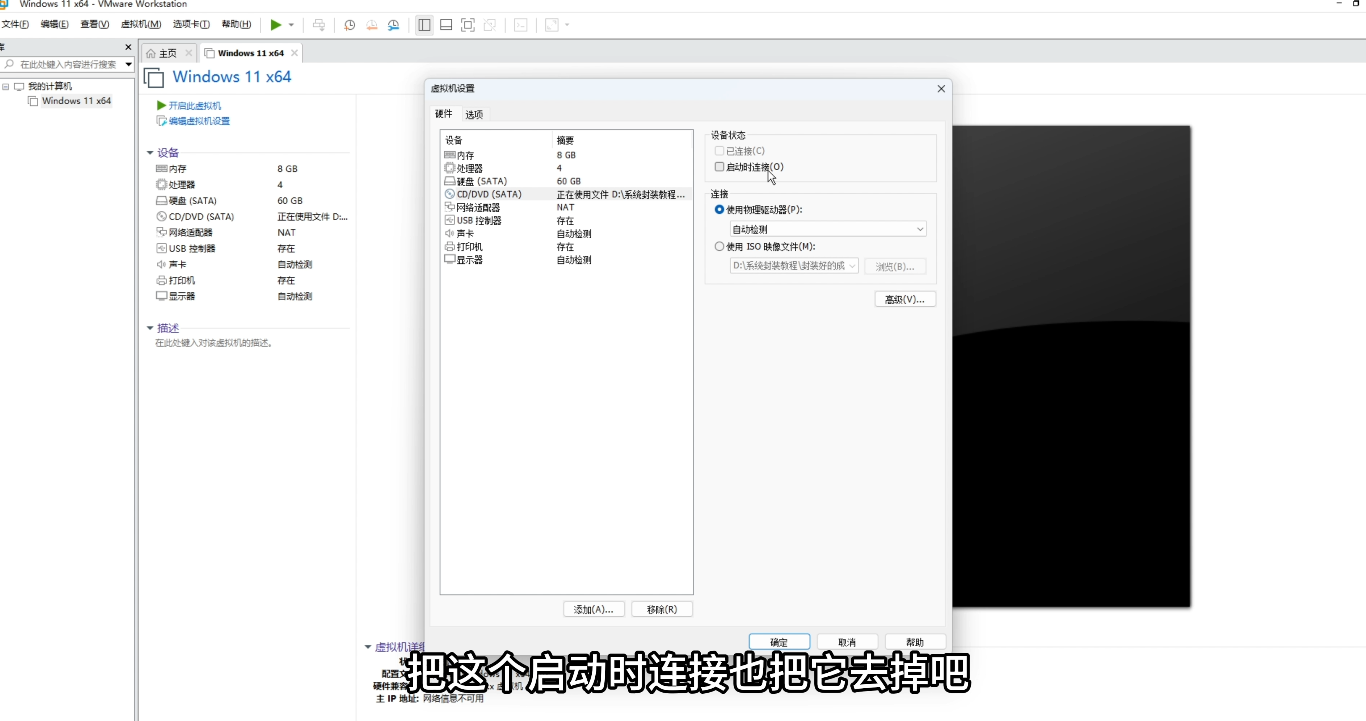The height and width of the screenshot is (721, 1366).
Task: Open the 文件 menu
Action: point(15,24)
